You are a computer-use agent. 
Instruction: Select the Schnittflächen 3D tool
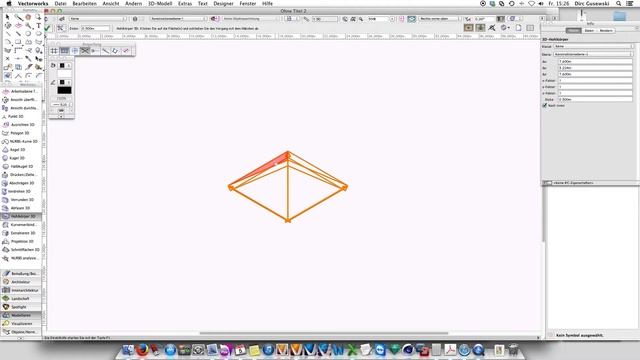21,250
